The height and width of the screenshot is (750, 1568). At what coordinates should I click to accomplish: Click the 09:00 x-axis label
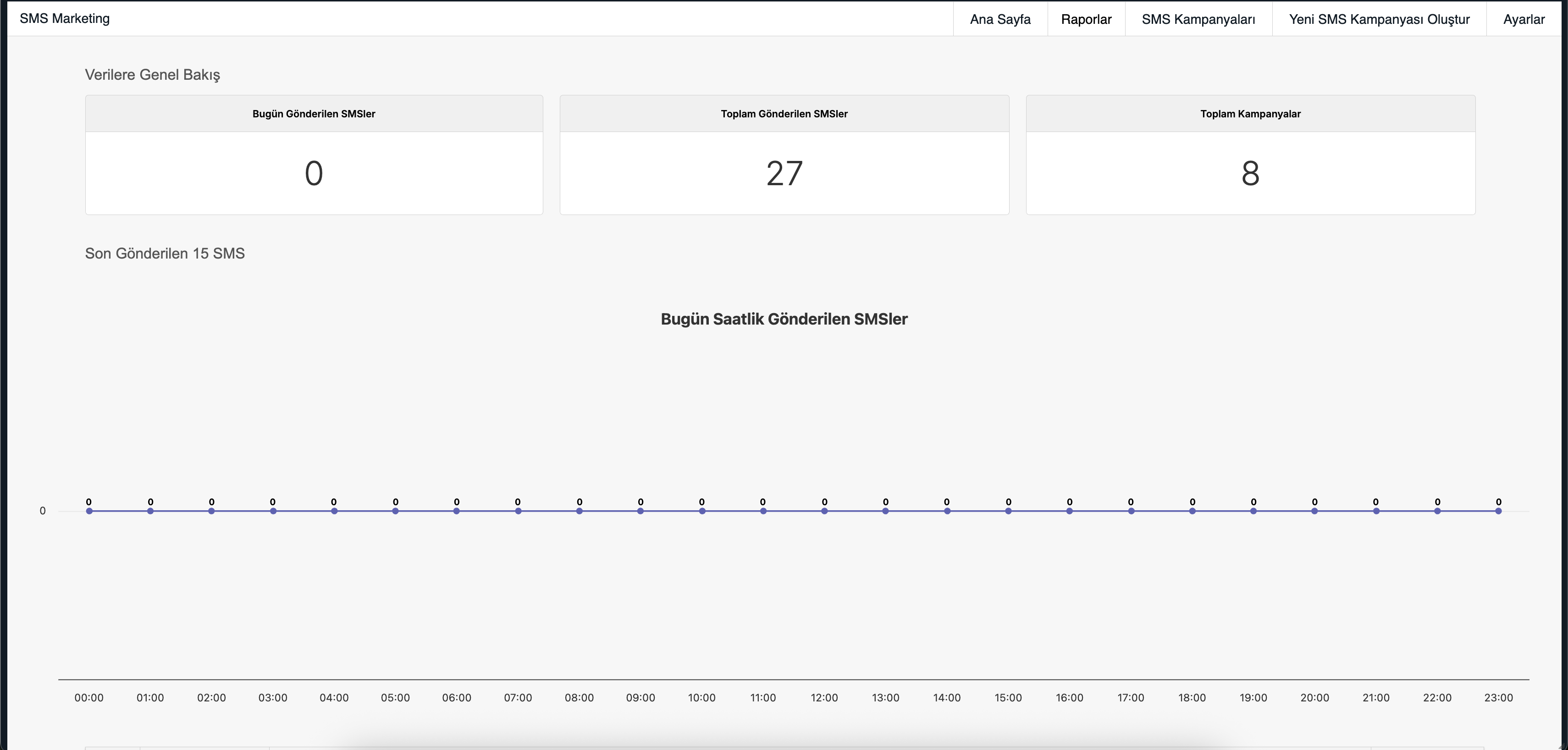click(x=640, y=698)
